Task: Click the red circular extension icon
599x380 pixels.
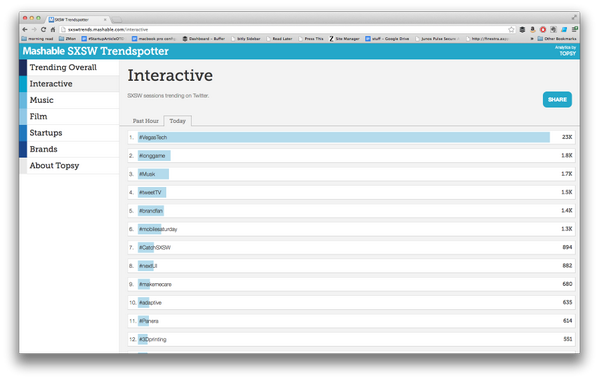Action: pyautogui.click(x=543, y=29)
